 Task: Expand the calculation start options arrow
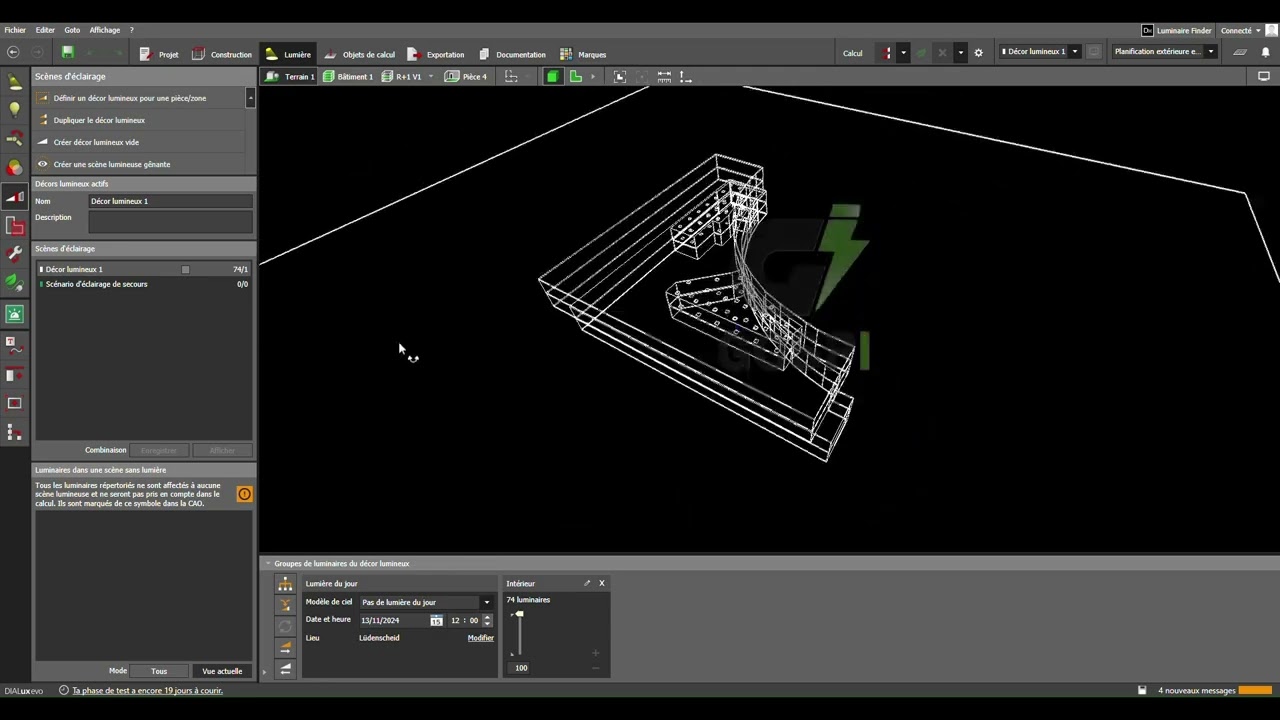pyautogui.click(x=903, y=53)
